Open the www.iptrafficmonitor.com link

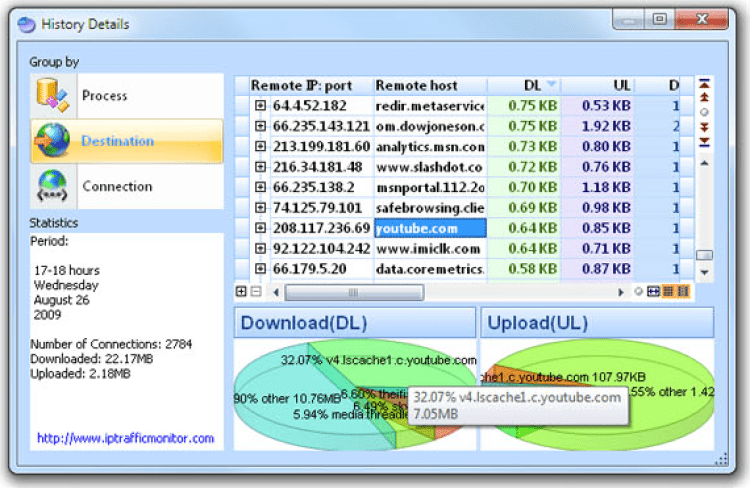click(x=125, y=438)
